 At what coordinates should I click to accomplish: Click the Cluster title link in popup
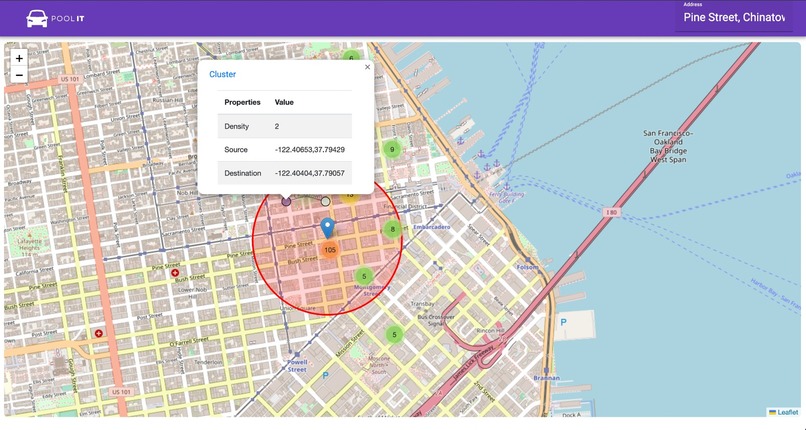pos(223,74)
